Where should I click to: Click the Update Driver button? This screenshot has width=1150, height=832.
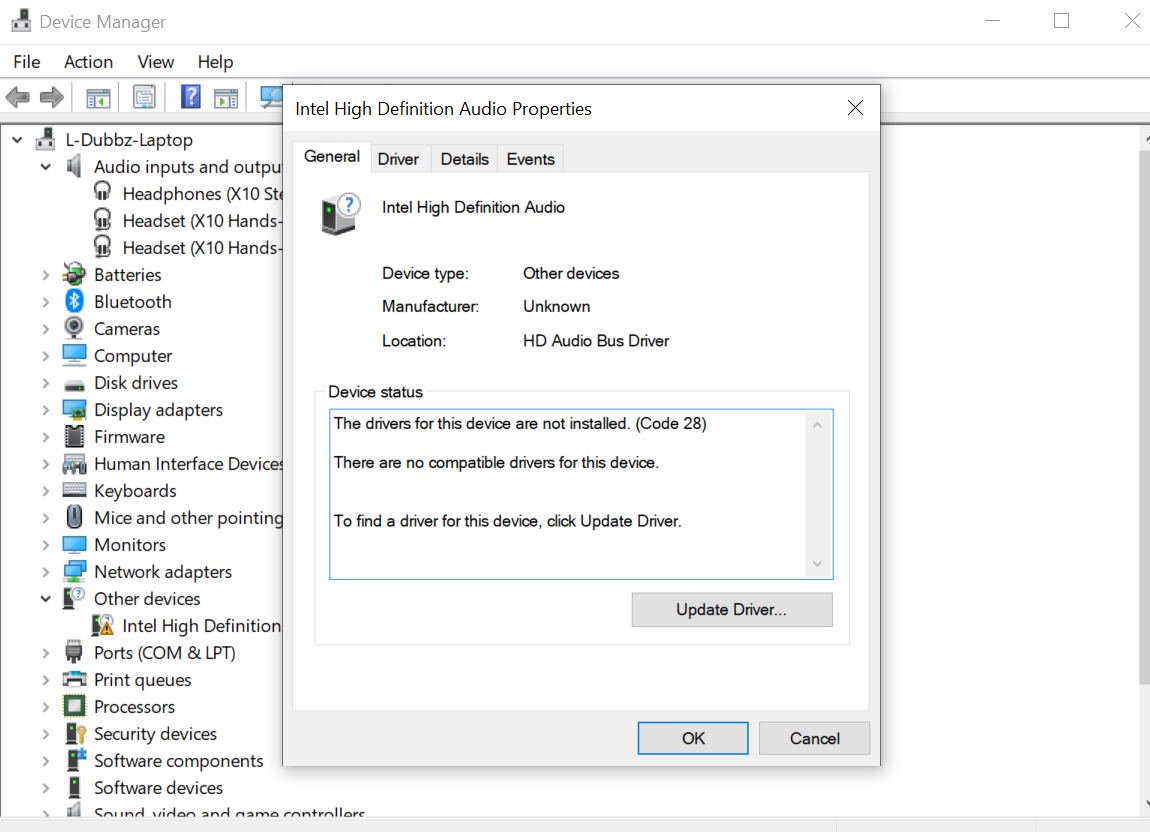tap(731, 610)
